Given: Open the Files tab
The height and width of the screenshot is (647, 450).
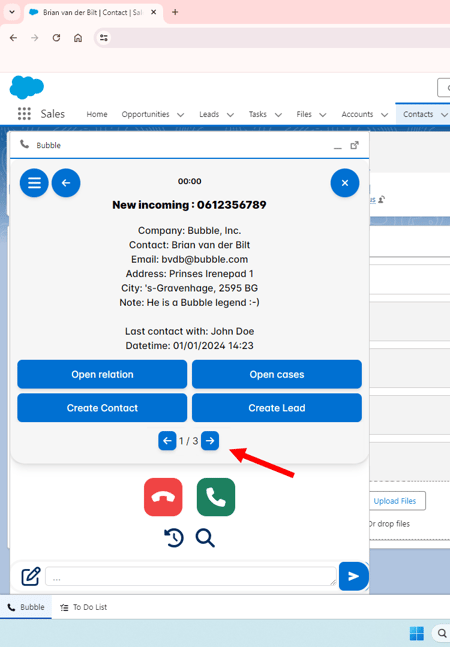Looking at the screenshot, I should click(x=304, y=114).
